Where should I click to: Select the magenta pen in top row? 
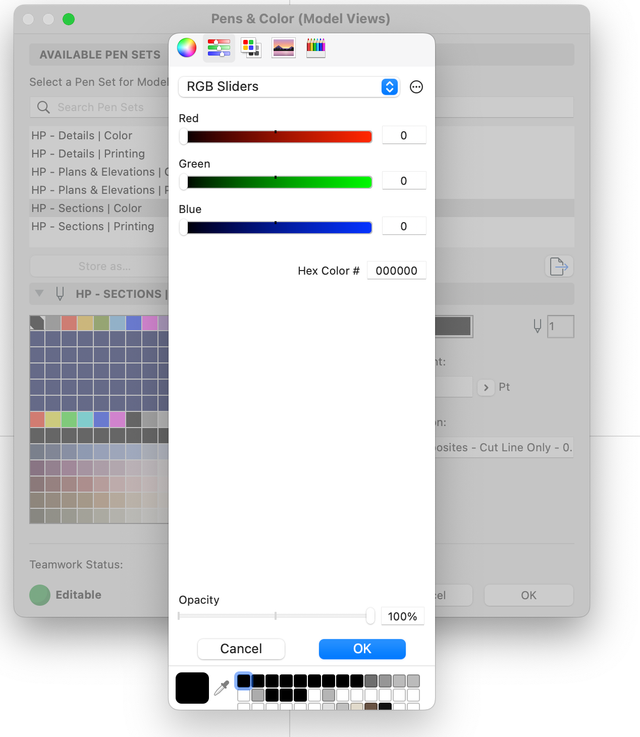click(x=149, y=323)
